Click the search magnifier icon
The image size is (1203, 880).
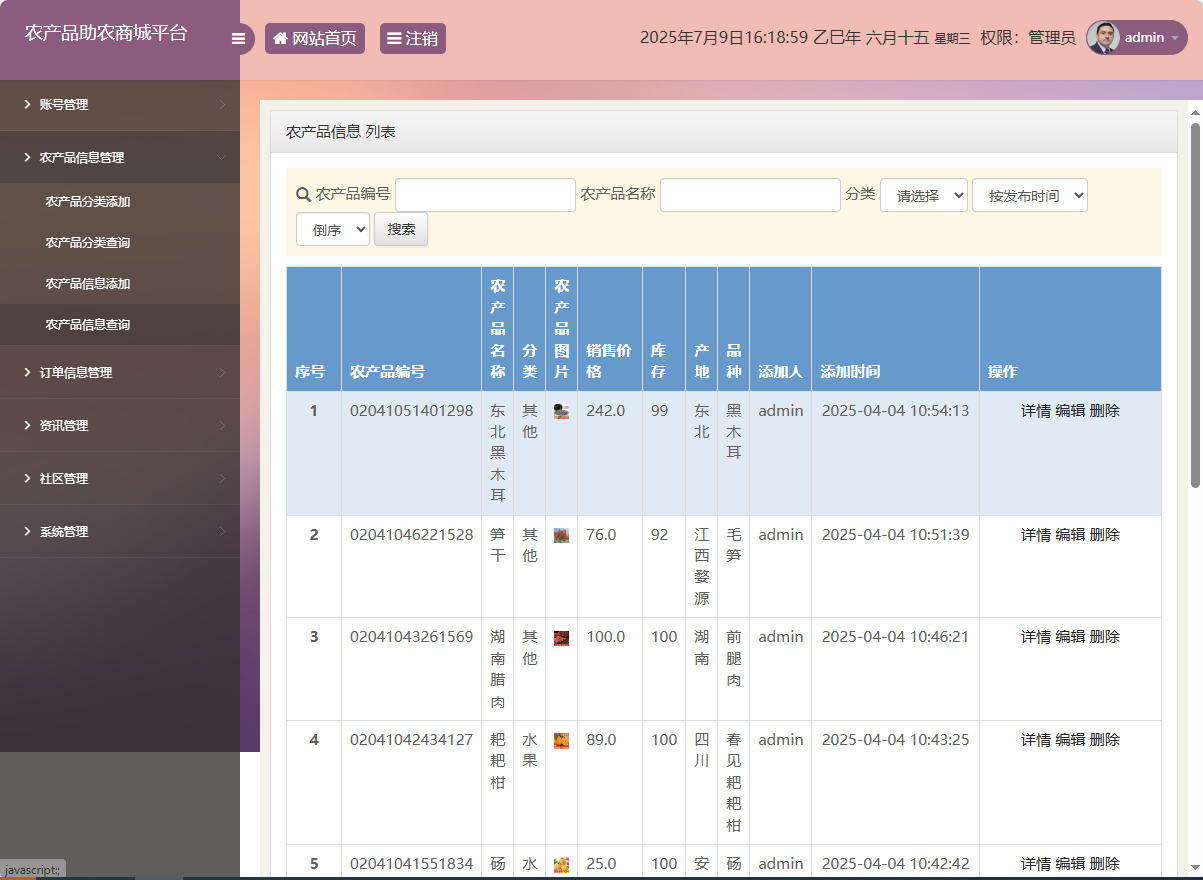click(303, 194)
